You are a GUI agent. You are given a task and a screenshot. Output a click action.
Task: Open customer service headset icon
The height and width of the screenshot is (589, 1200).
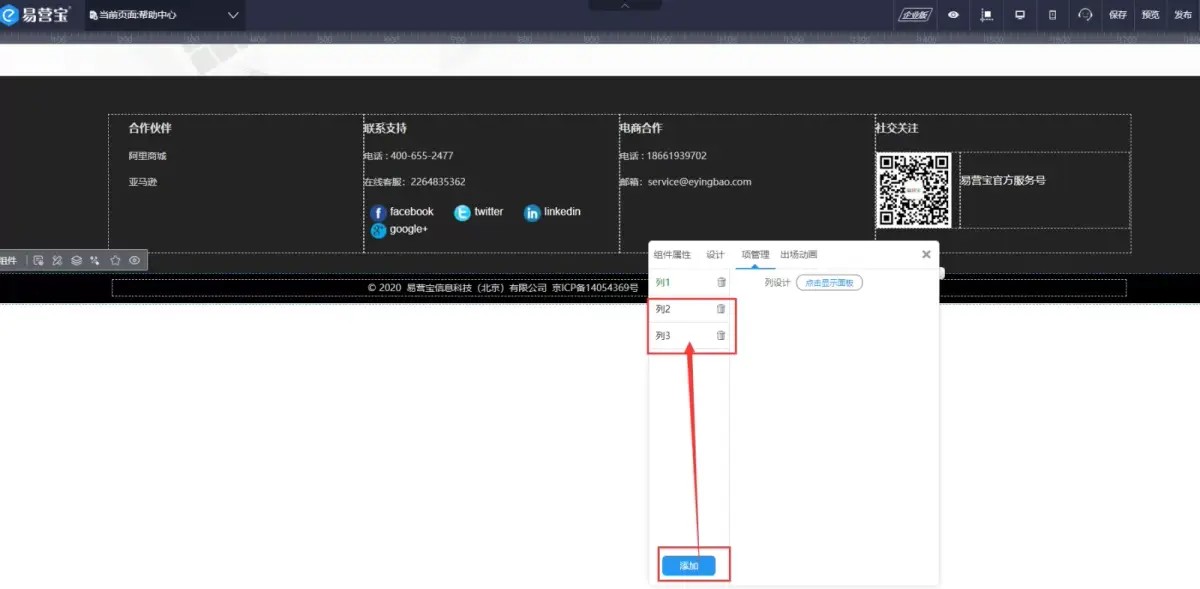pos(1085,15)
